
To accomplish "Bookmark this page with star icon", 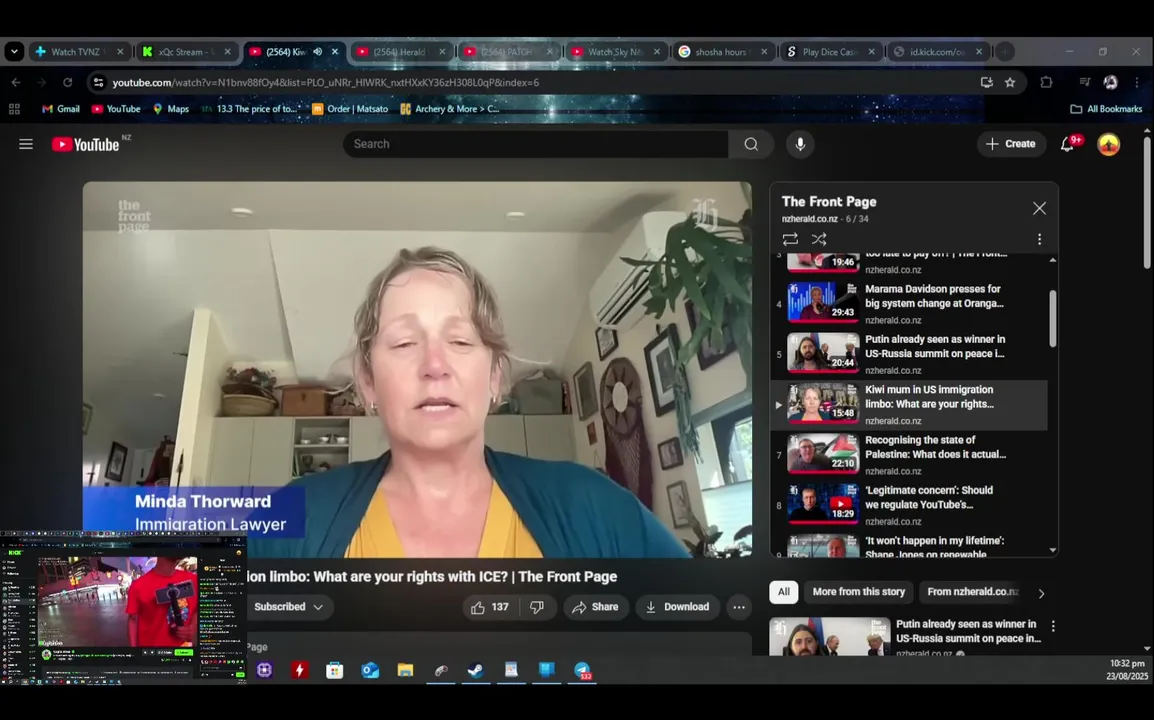I will pyautogui.click(x=1010, y=82).
